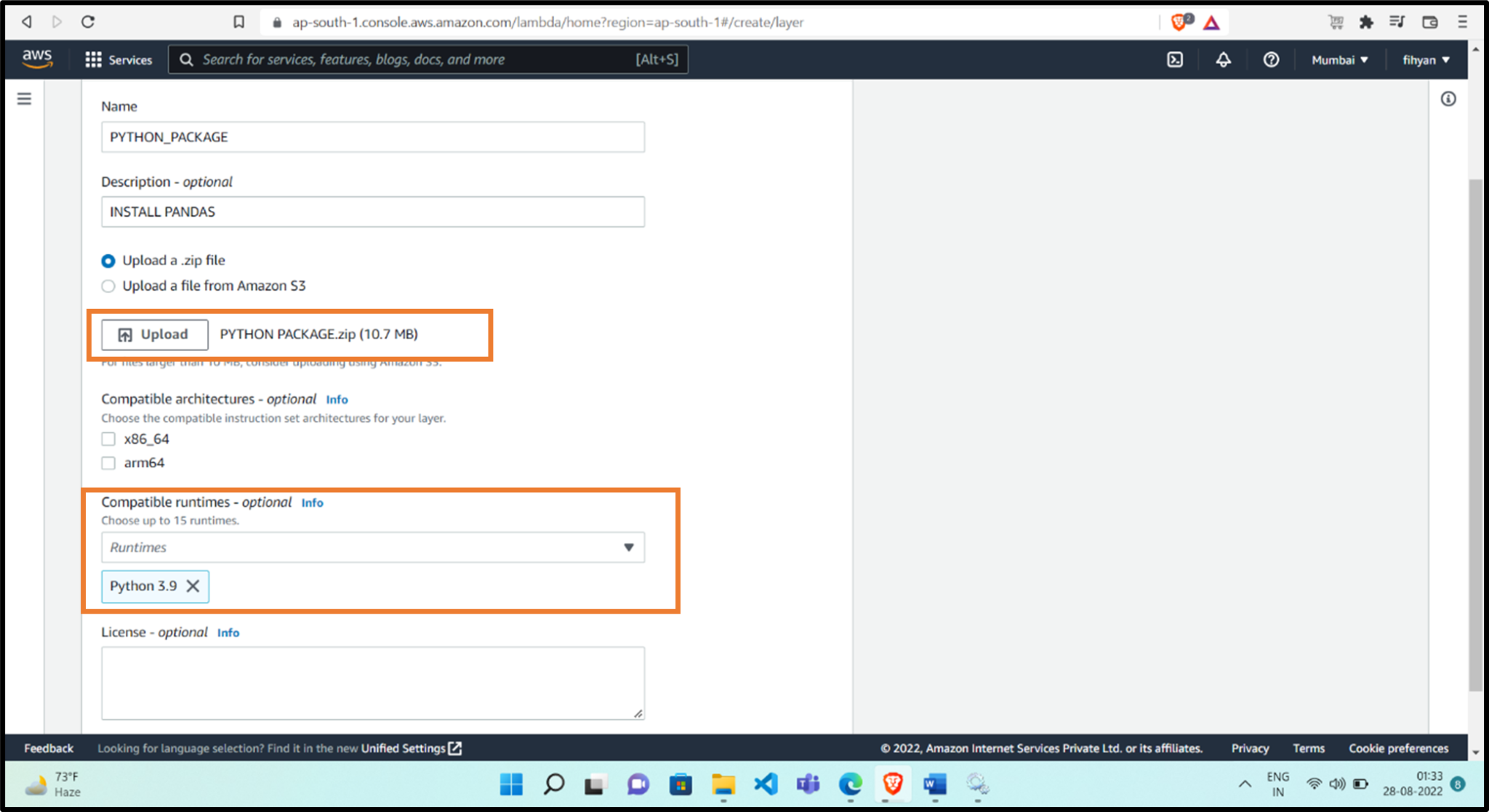Check the arm64 architecture box
The height and width of the screenshot is (812, 1489).
tap(108, 463)
